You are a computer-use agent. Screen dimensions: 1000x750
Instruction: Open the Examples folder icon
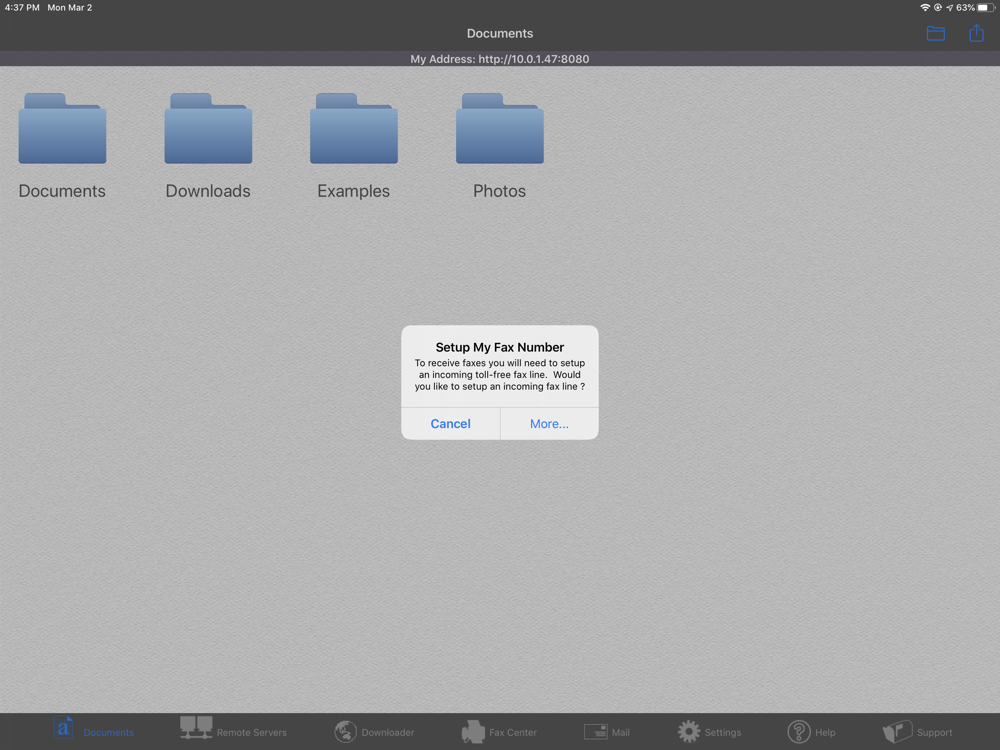353,128
